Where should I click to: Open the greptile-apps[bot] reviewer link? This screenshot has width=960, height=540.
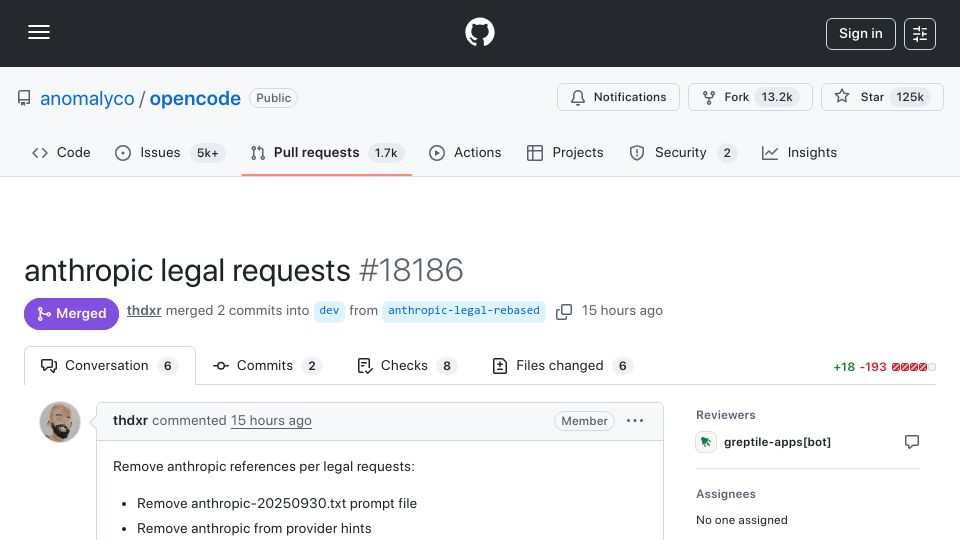[777, 442]
